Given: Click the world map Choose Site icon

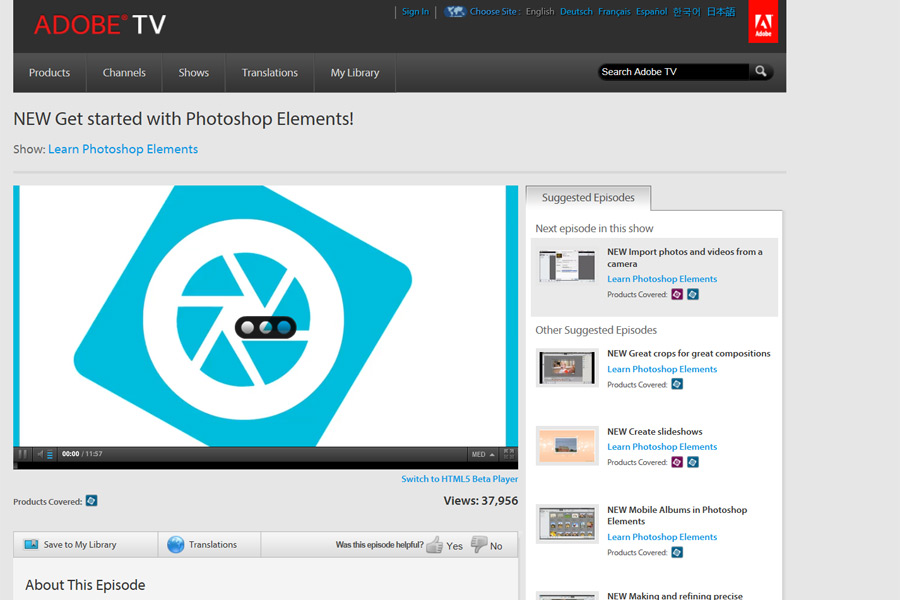Looking at the screenshot, I should (455, 12).
